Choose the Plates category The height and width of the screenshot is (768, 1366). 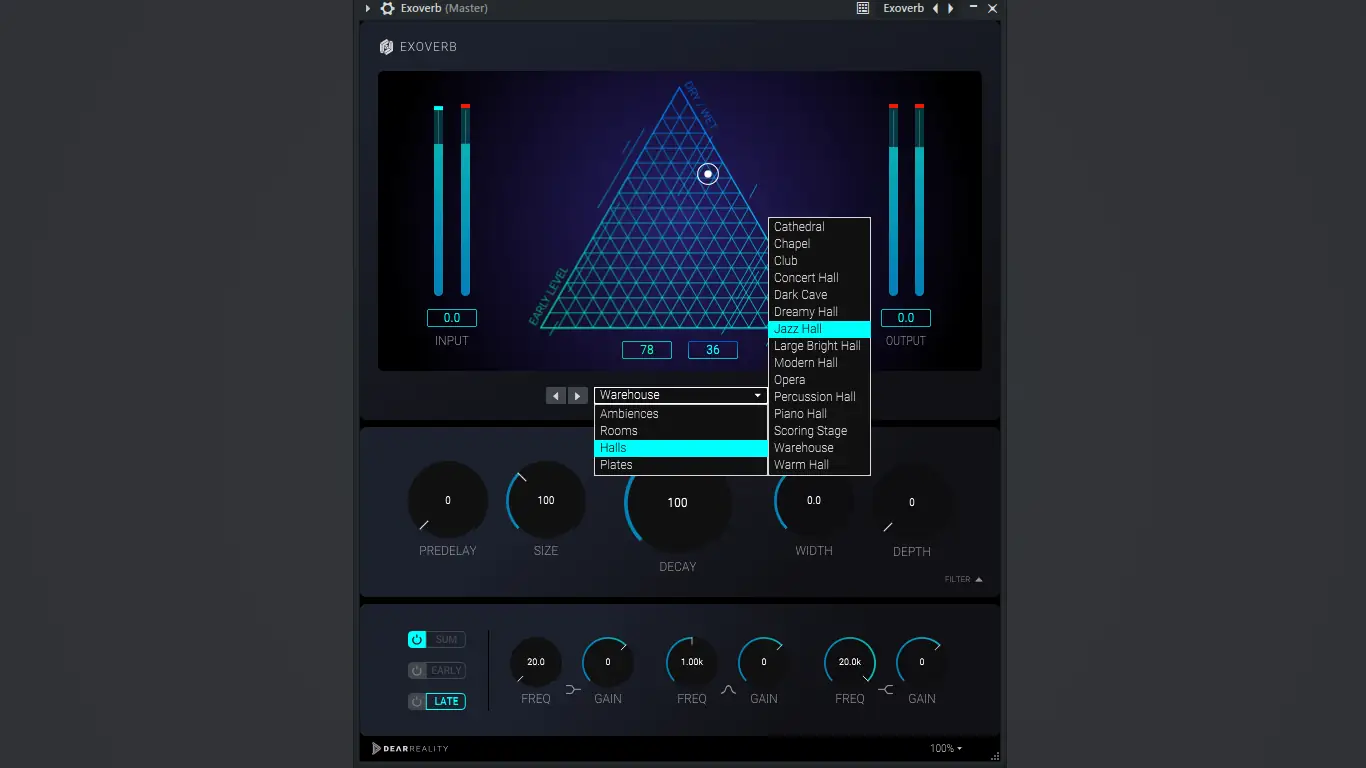pos(681,465)
